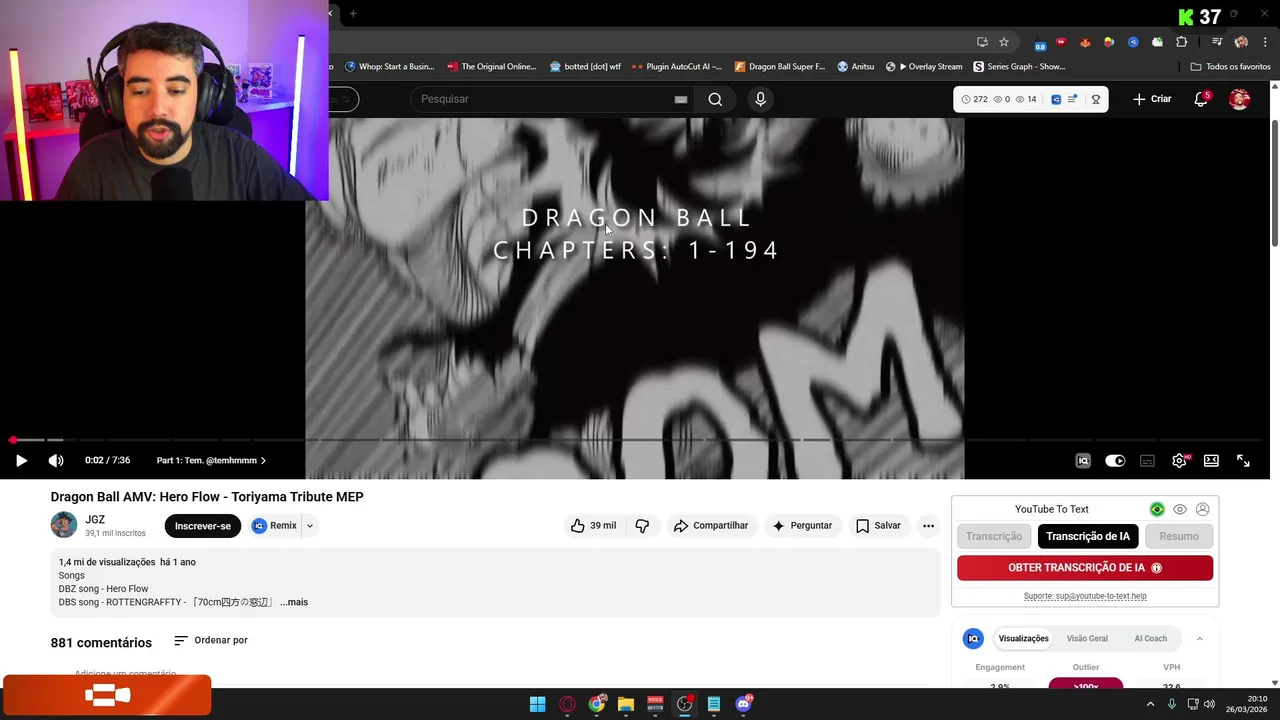1280x720 pixels.
Task: Save video with Salvar button
Action: [x=878, y=526]
